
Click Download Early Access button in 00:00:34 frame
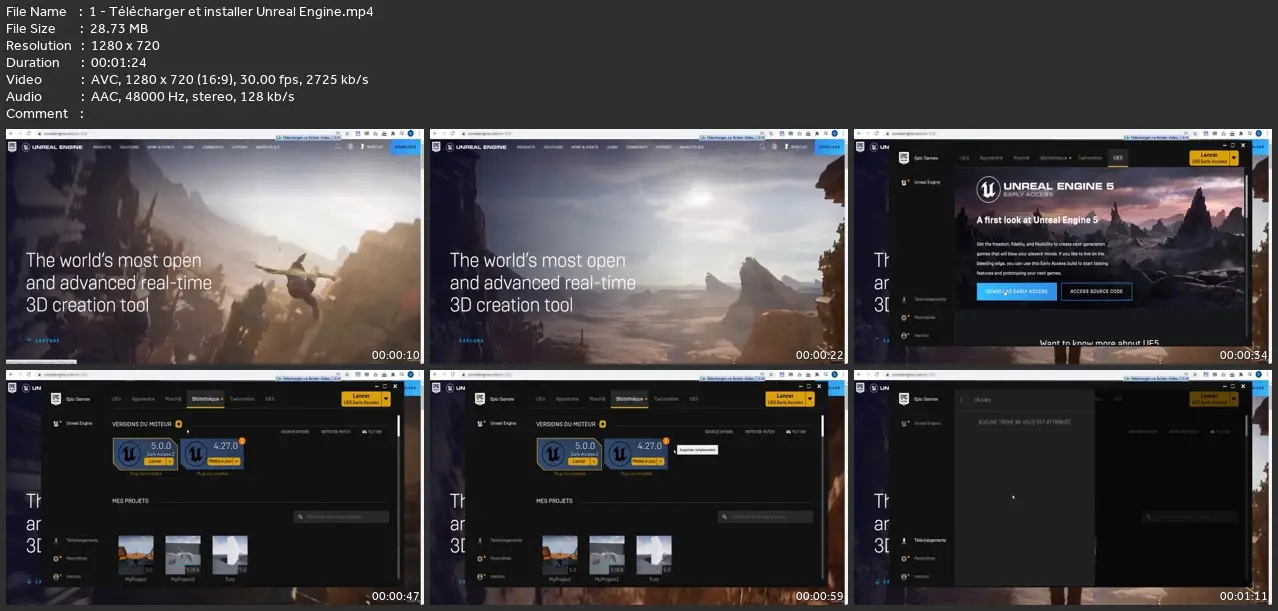(1017, 291)
